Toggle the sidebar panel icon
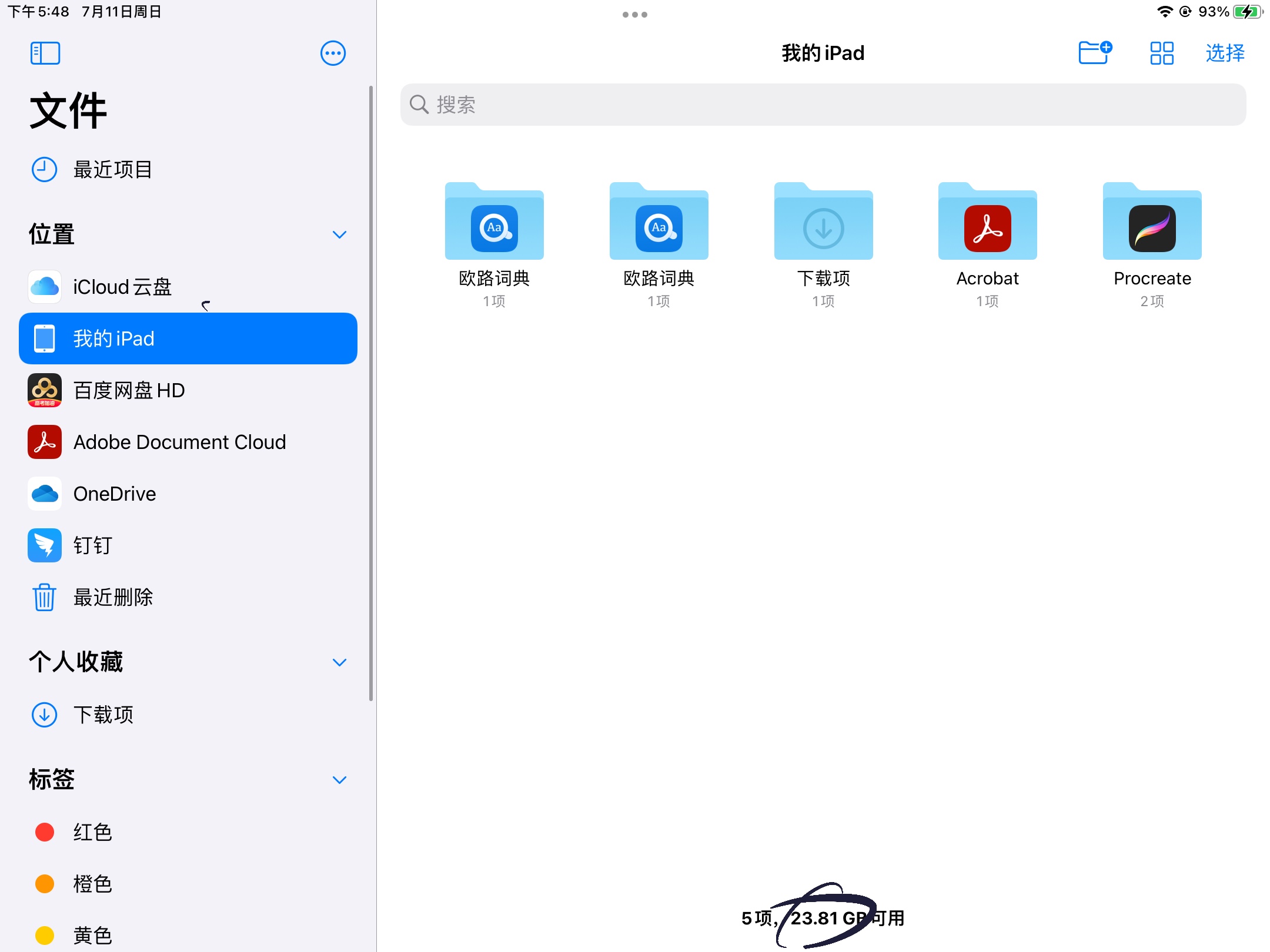Viewport: 1270px width, 952px height. (x=45, y=53)
